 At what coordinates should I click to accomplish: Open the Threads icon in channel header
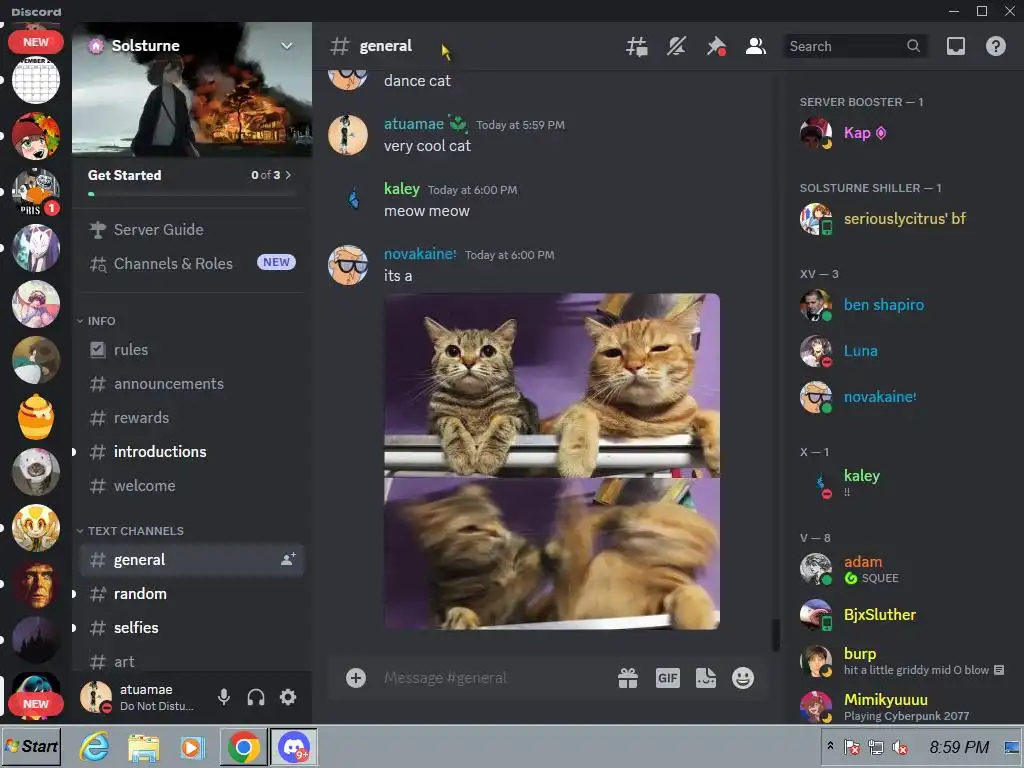click(x=637, y=46)
